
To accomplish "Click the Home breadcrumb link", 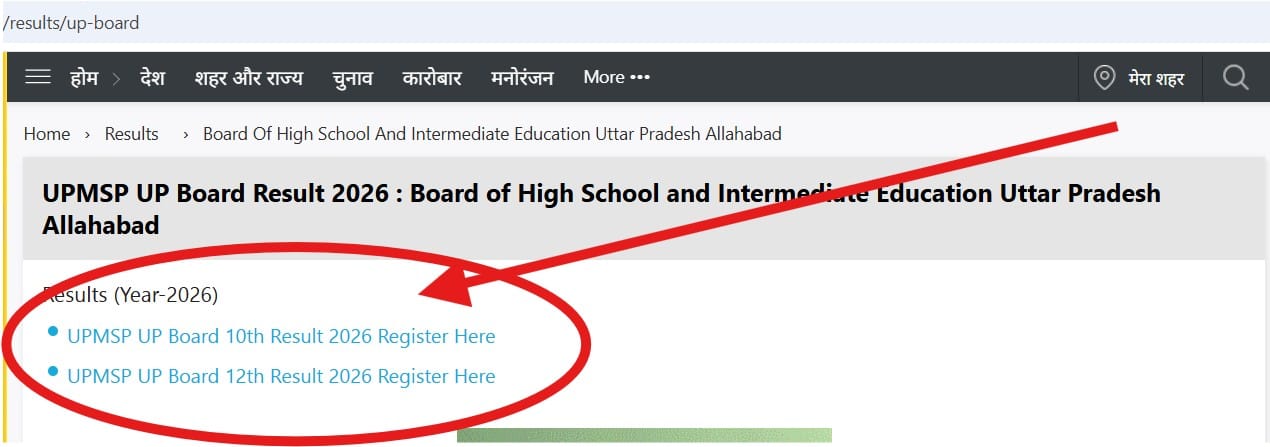I will [x=47, y=134].
